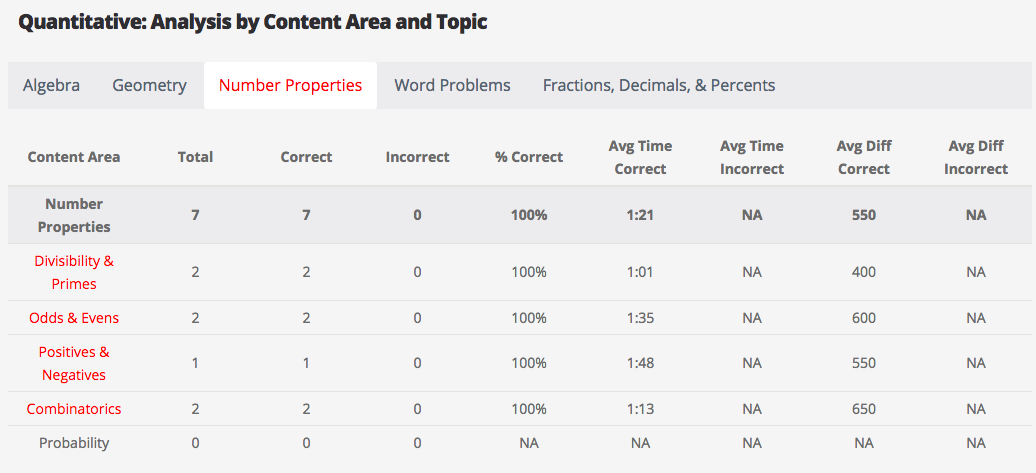Click the Incorrect column header

click(417, 157)
